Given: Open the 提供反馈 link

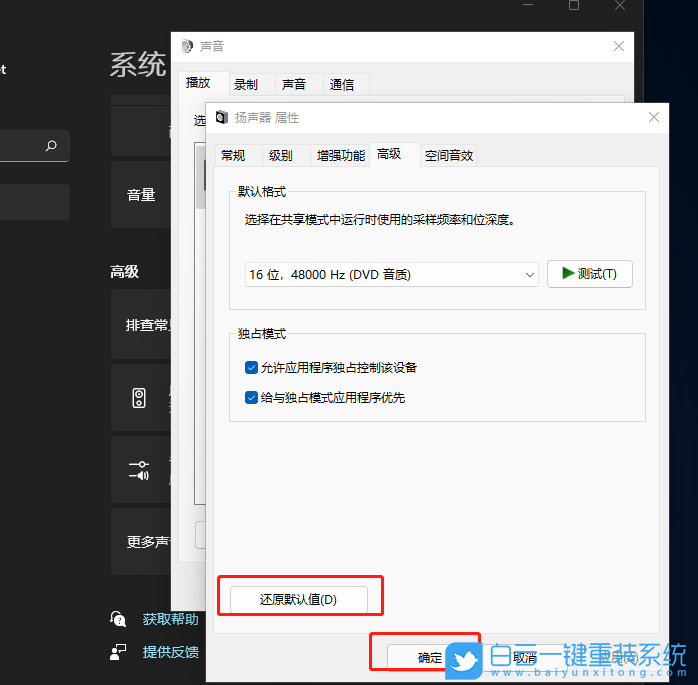Looking at the screenshot, I should click(x=170, y=652).
